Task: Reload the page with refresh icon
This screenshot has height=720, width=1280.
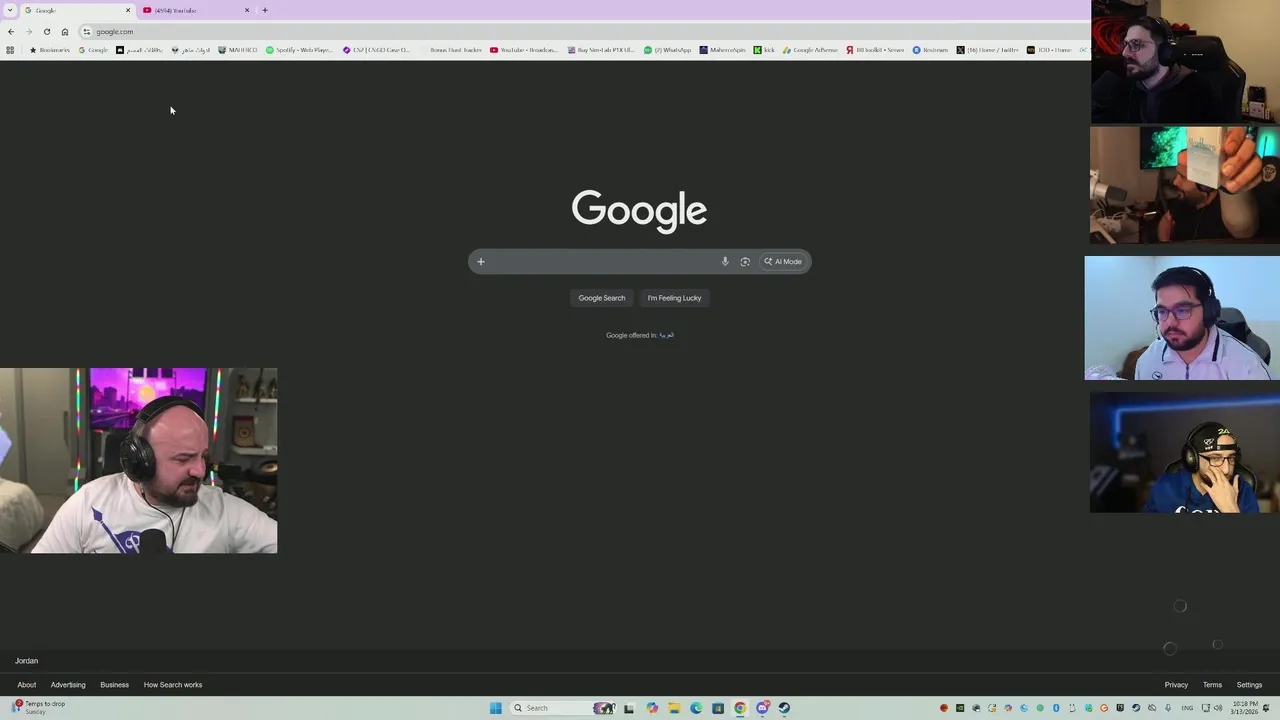Action: (x=47, y=32)
